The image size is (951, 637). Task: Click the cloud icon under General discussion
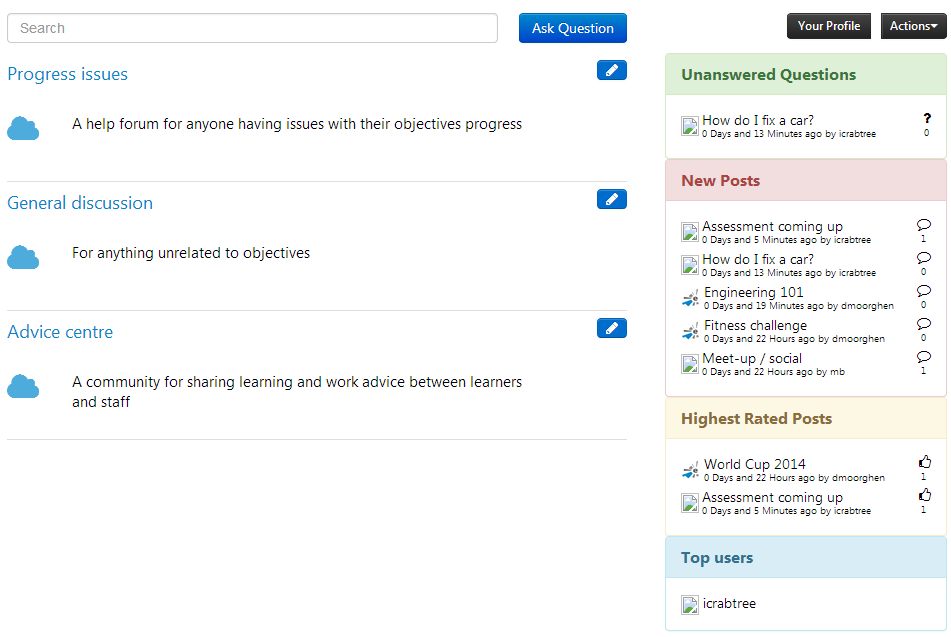tap(23, 257)
